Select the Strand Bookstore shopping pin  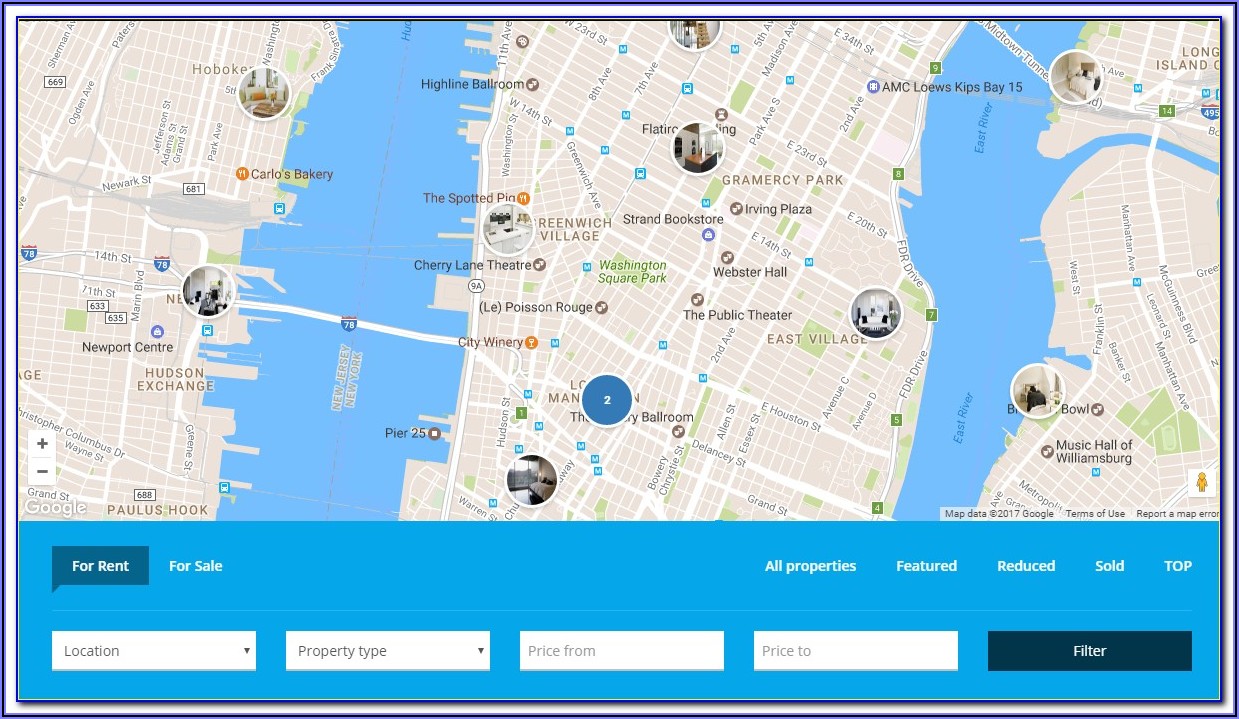(708, 234)
